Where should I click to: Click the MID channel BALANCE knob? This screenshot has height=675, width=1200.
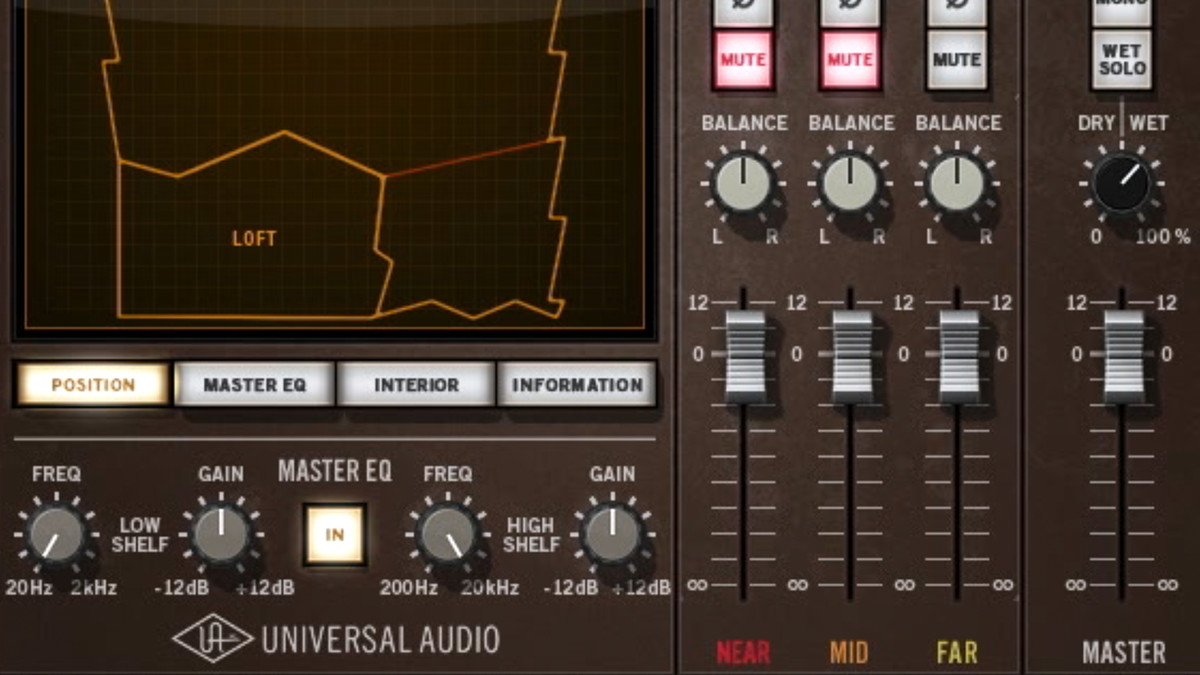click(850, 183)
